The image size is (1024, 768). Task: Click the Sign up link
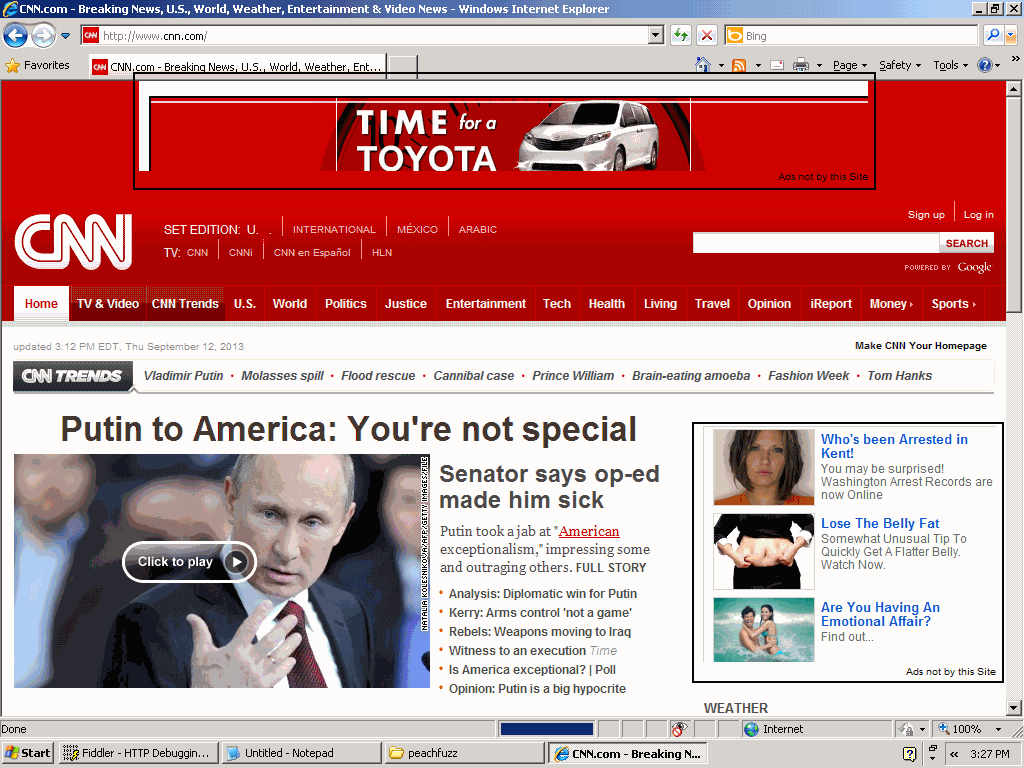pyautogui.click(x=926, y=215)
